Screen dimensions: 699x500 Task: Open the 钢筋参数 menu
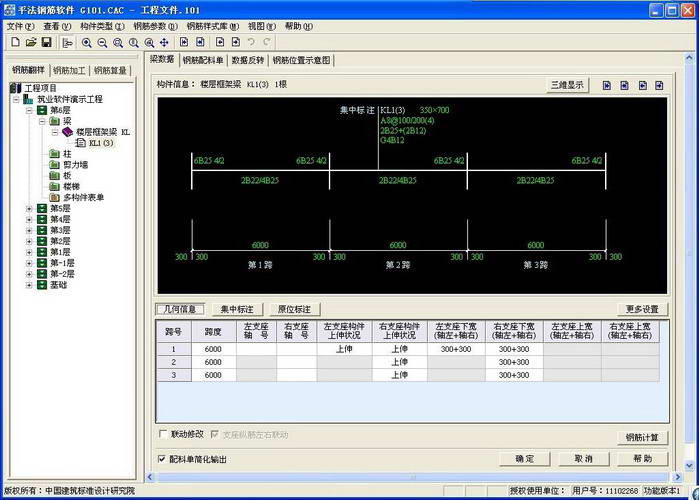(155, 26)
